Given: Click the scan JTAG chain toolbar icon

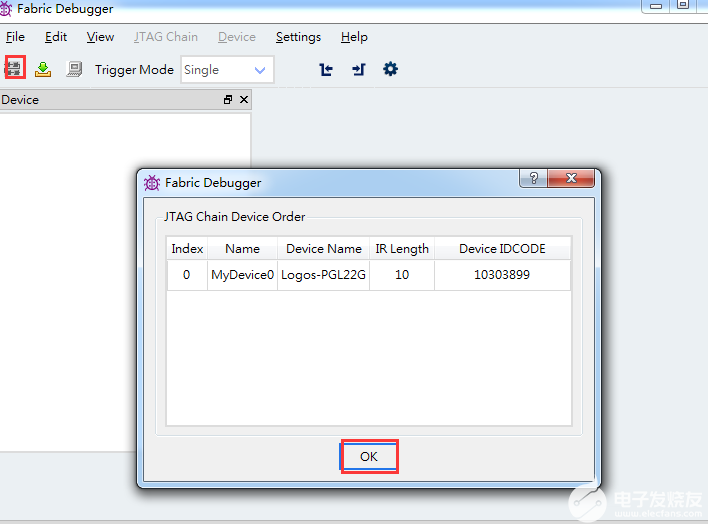Looking at the screenshot, I should point(14,69).
